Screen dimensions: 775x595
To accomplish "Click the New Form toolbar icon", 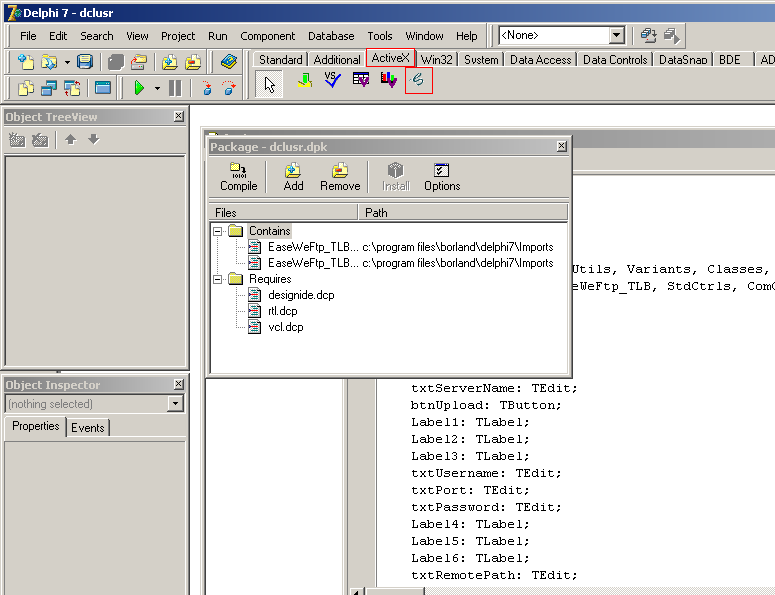I will point(103,88).
